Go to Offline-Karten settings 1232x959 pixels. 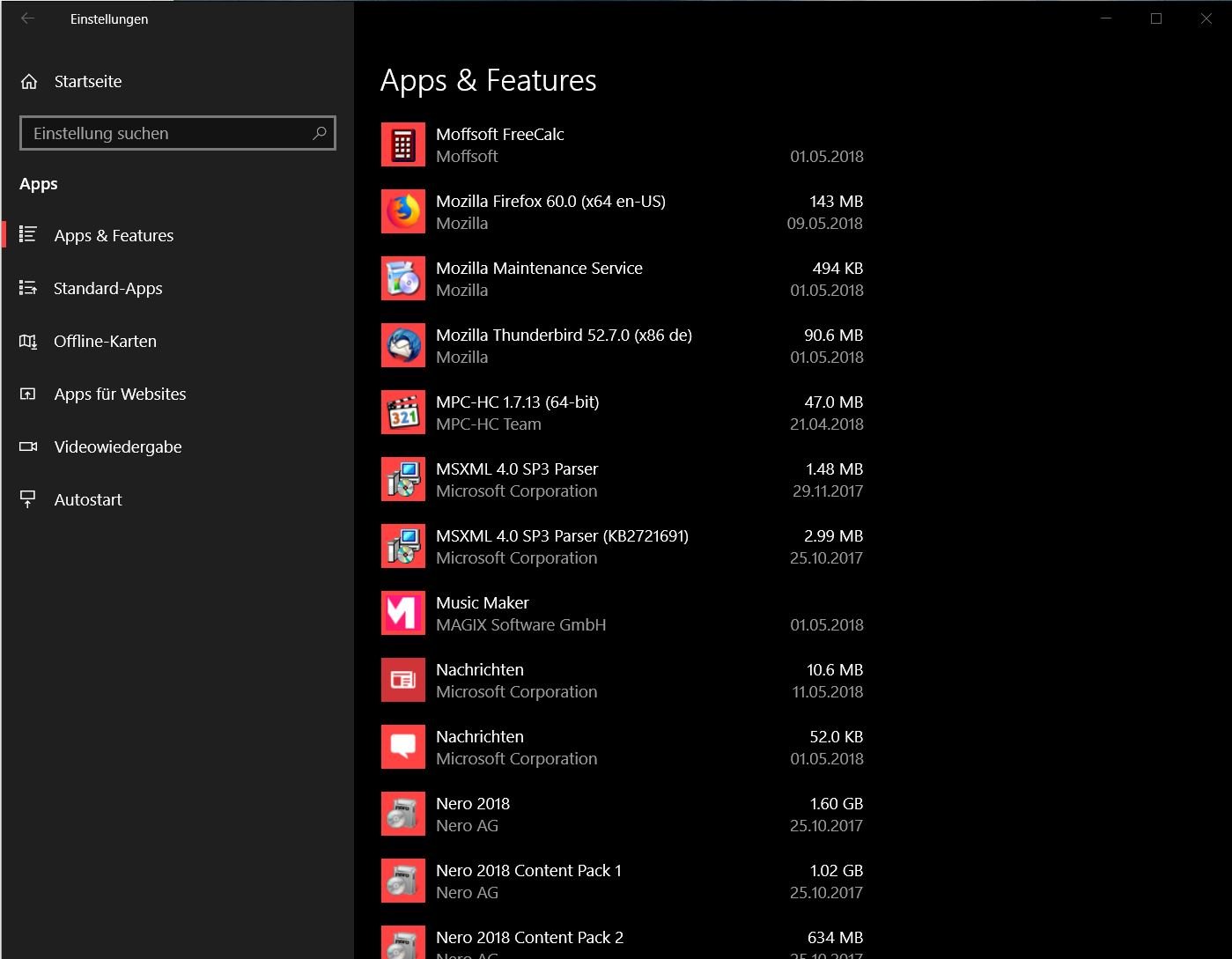pyautogui.click(x=105, y=342)
